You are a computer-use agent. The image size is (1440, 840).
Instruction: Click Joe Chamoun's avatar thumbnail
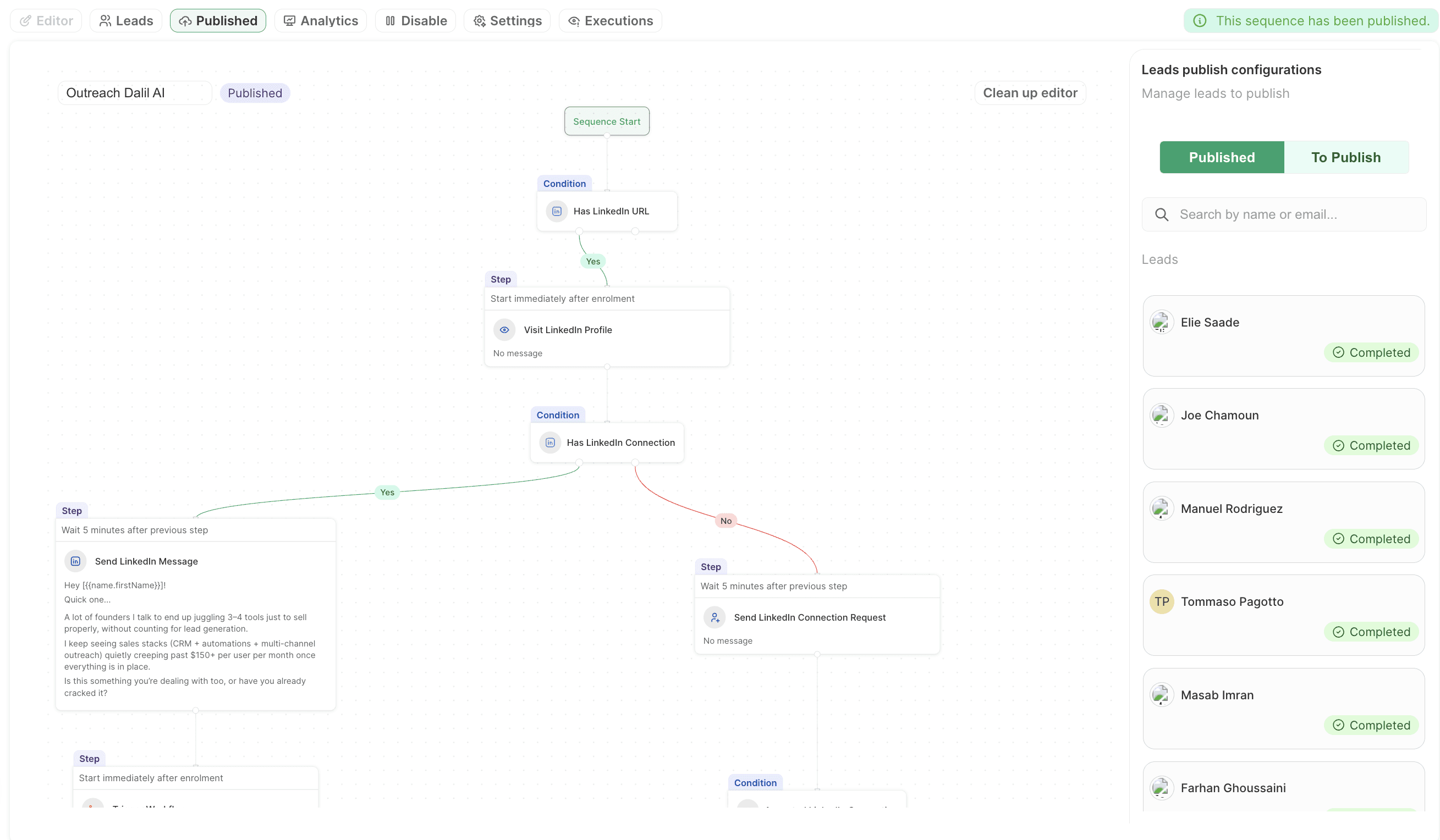tap(1161, 415)
